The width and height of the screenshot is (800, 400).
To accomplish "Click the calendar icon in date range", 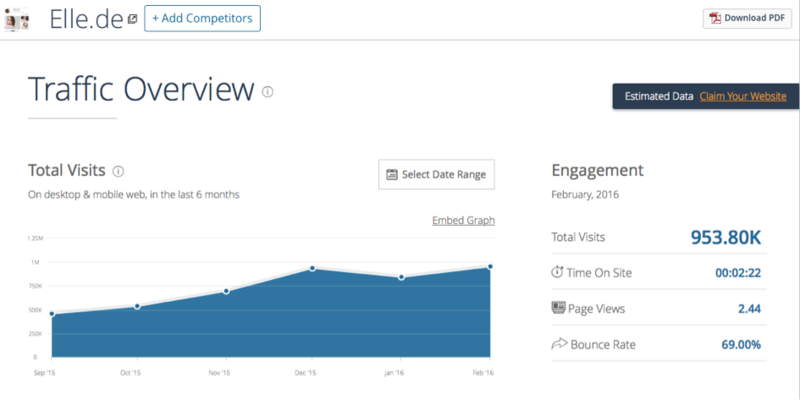I will (392, 174).
